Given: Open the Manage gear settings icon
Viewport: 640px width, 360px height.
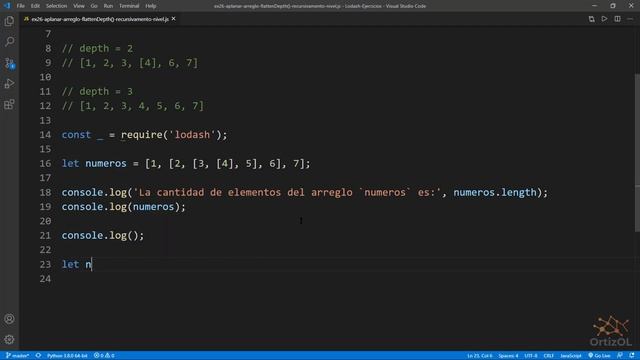Looking at the screenshot, I should pyautogui.click(x=9, y=339).
